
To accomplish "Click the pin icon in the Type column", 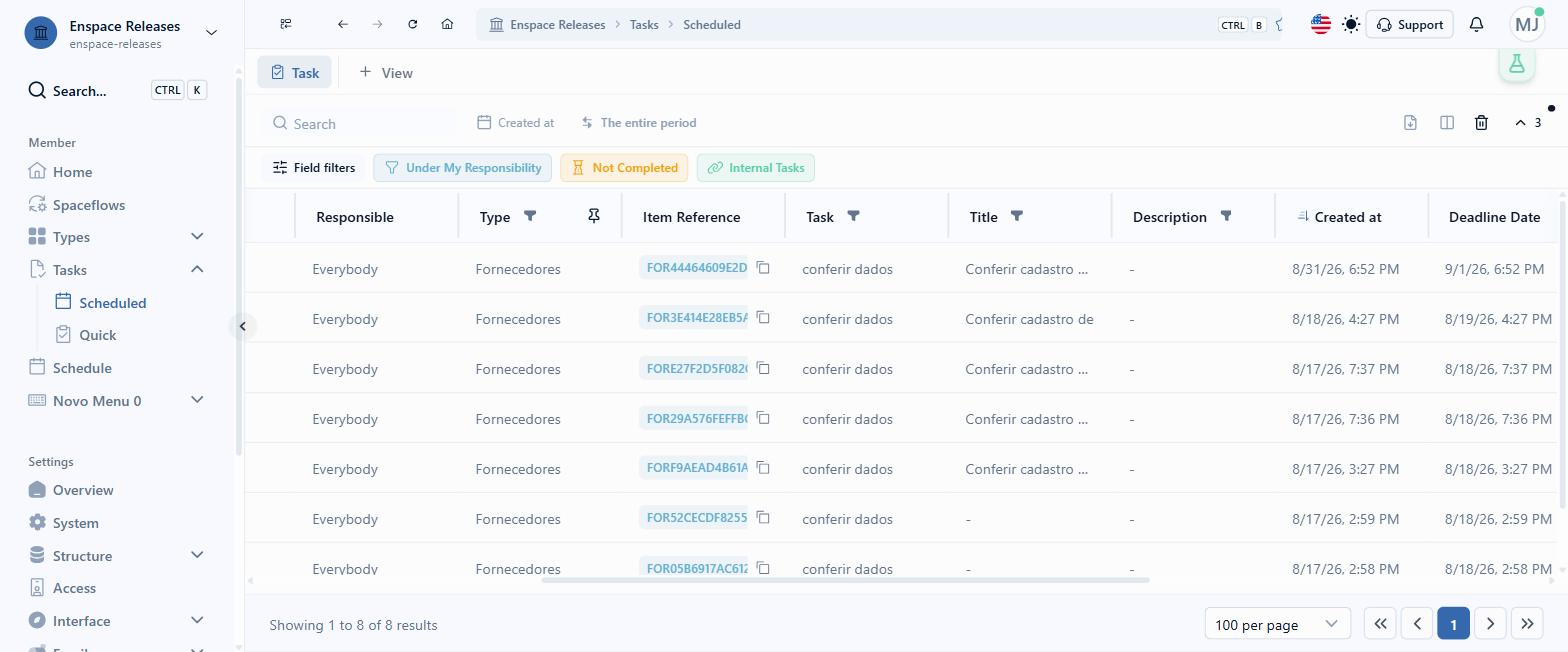I will pyautogui.click(x=594, y=216).
